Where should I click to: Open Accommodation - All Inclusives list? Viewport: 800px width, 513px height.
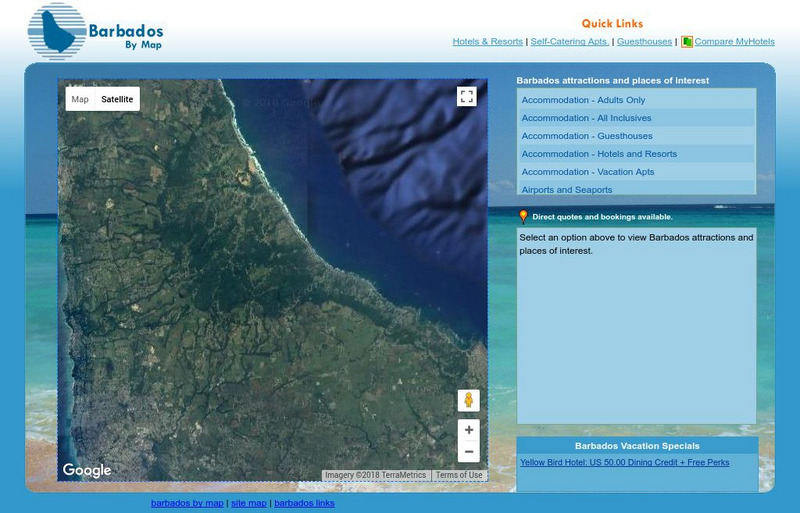coord(636,118)
